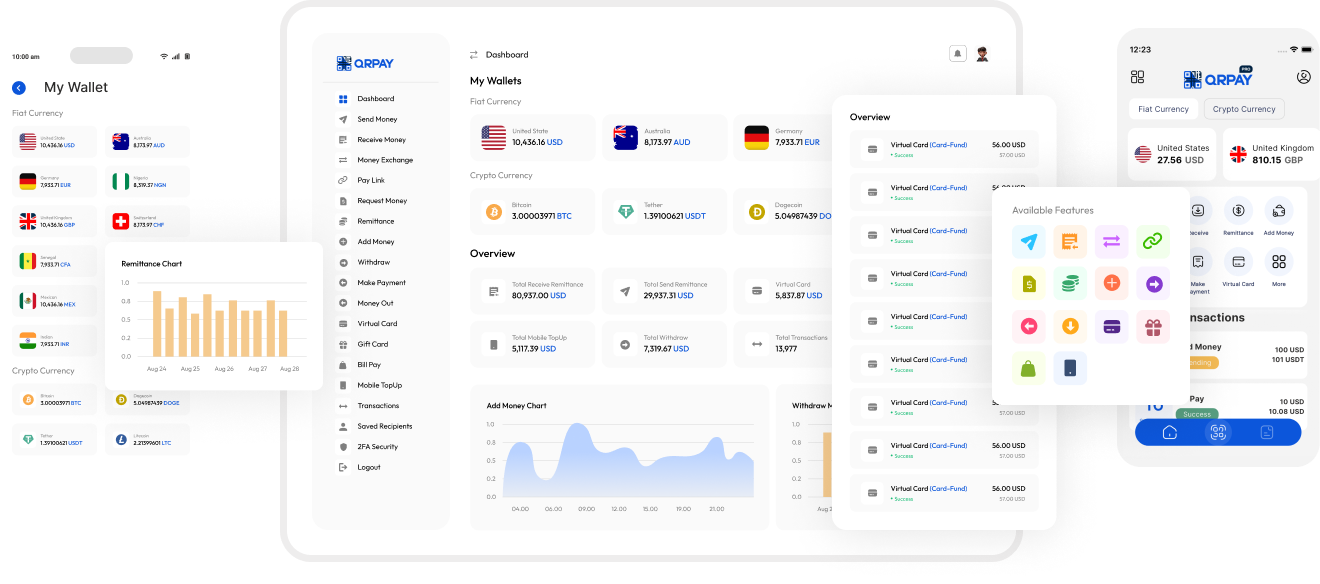Go to Money Exchange in sidebar menu
The width and height of the screenshot is (1320, 584).
pos(384,160)
